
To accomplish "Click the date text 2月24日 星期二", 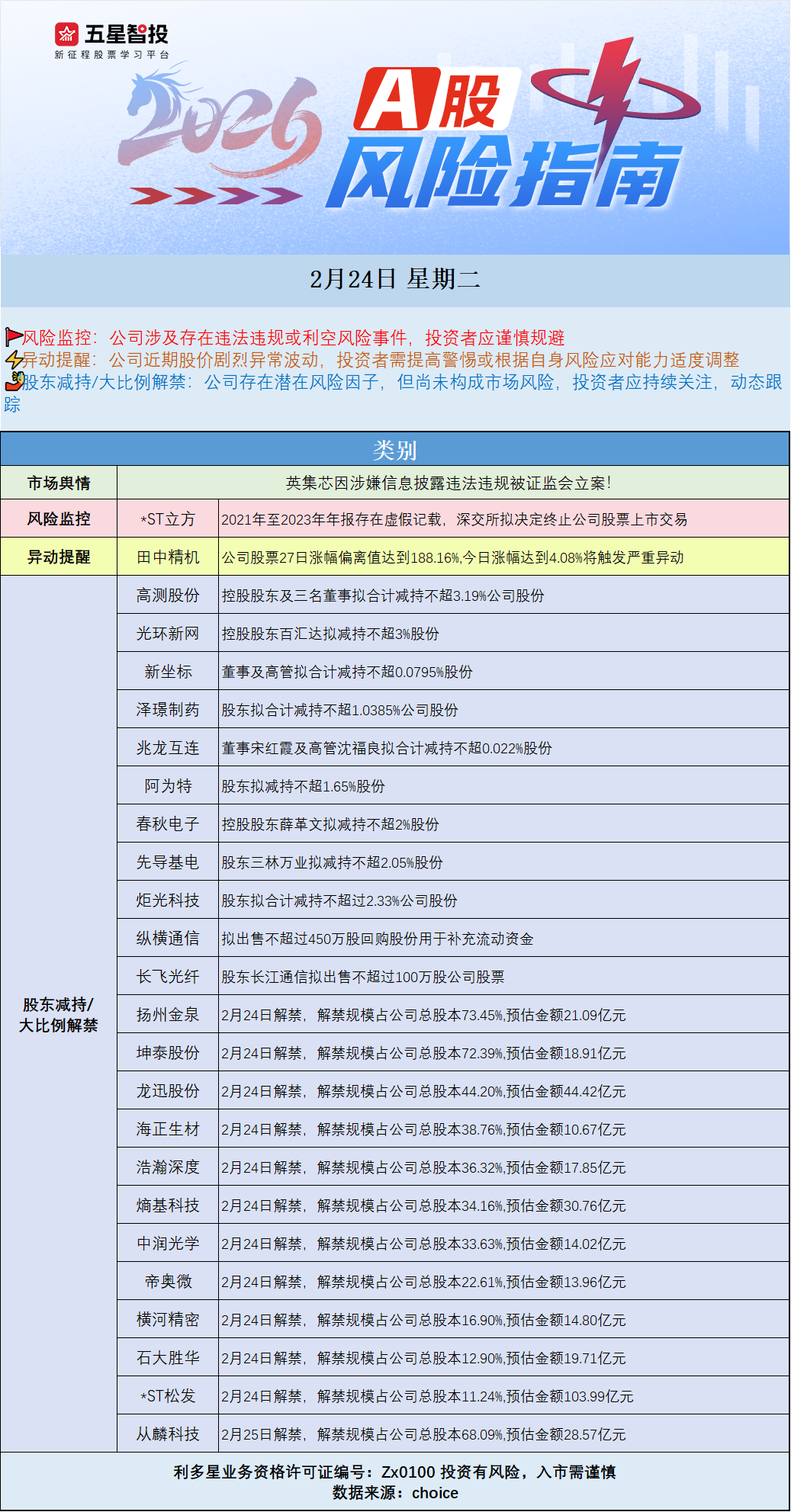I will click(395, 280).
